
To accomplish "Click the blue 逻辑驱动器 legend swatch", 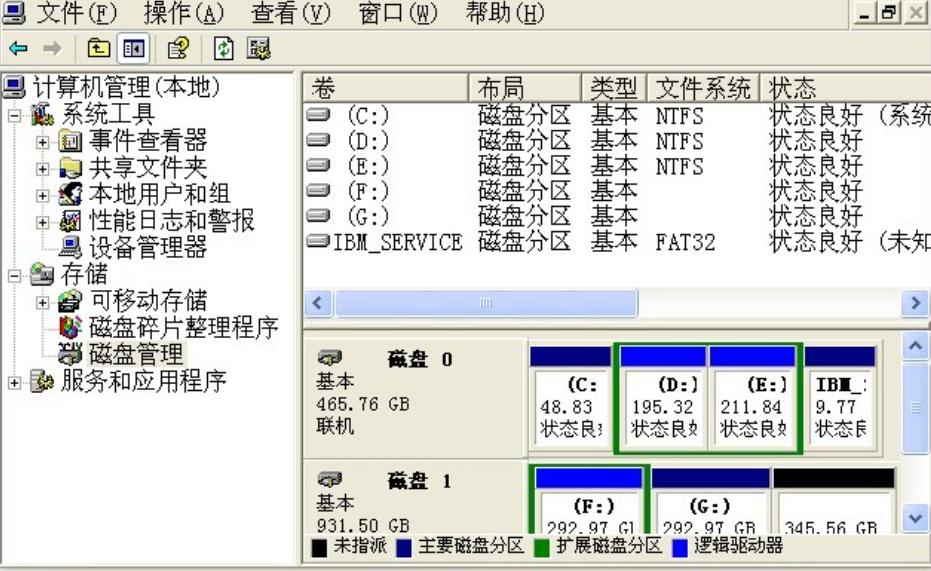I will coord(680,548).
